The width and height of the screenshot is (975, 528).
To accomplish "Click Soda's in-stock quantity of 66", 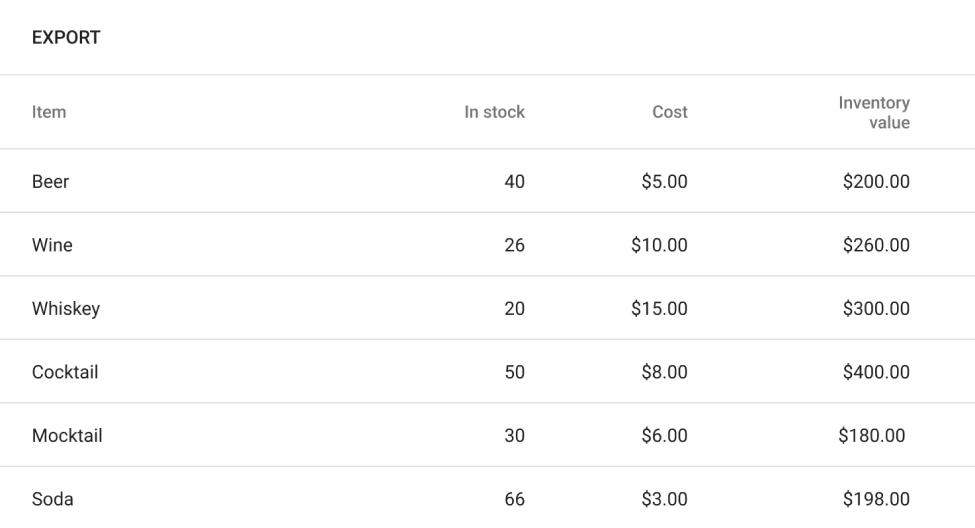I will (x=514, y=499).
